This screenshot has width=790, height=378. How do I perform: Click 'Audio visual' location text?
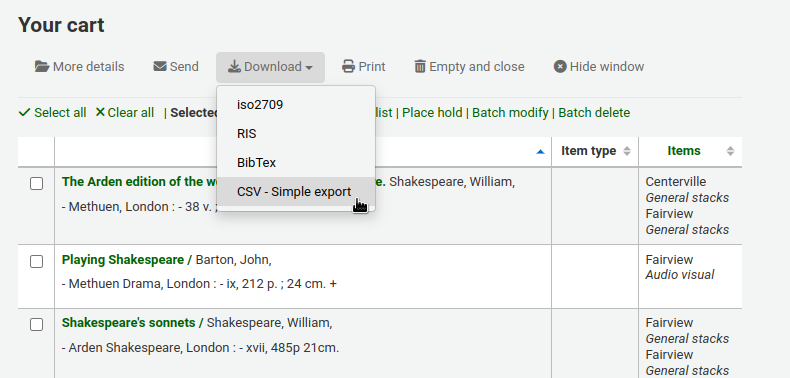(x=680, y=275)
